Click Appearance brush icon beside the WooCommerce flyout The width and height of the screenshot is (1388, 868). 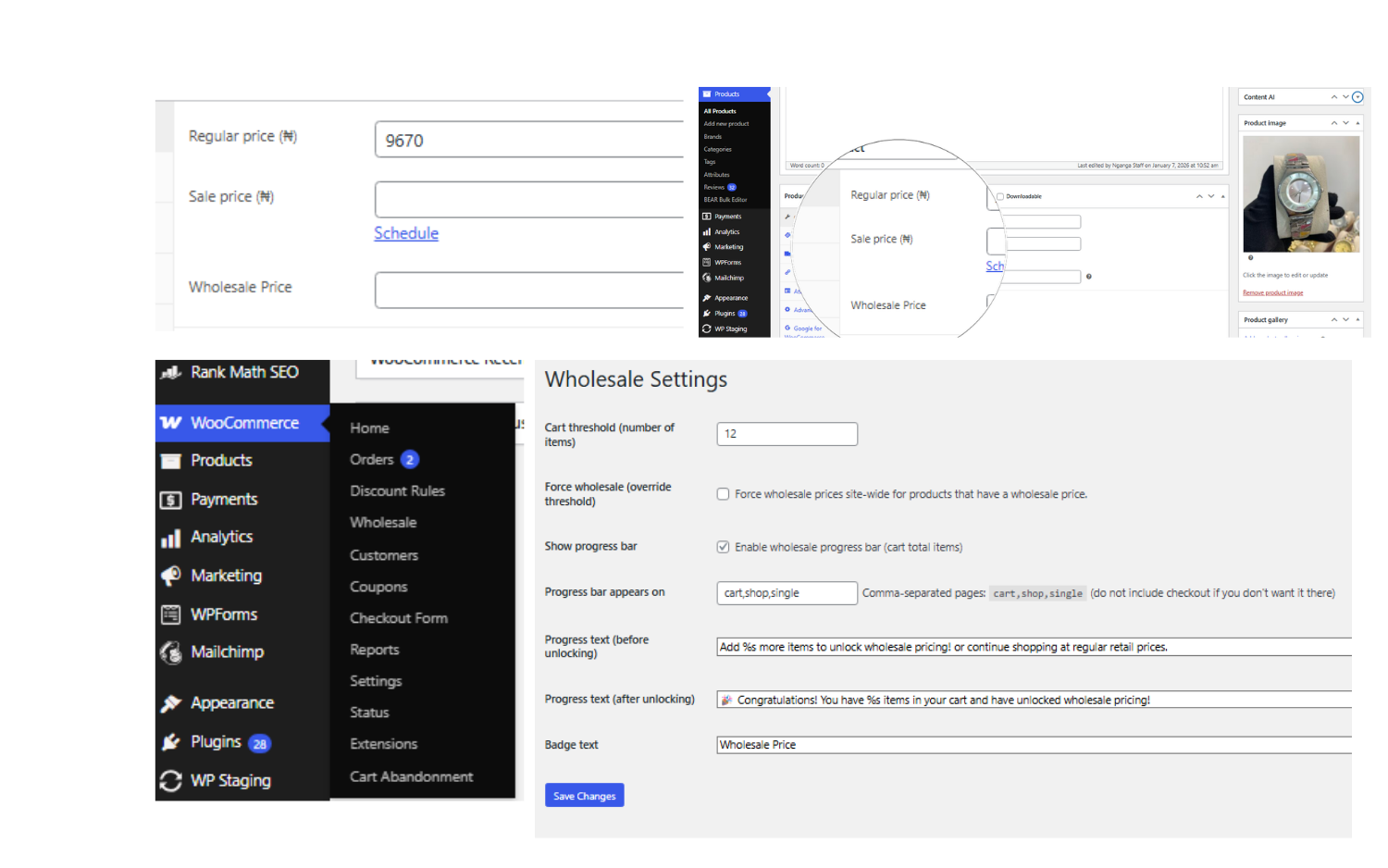tap(170, 703)
